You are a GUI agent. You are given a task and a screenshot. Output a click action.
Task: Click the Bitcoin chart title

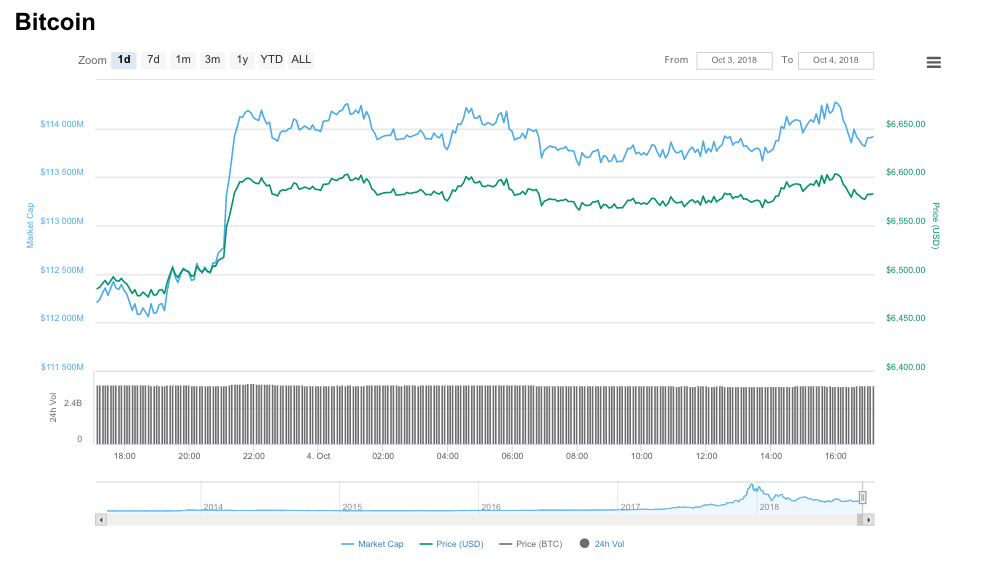pyautogui.click(x=55, y=22)
